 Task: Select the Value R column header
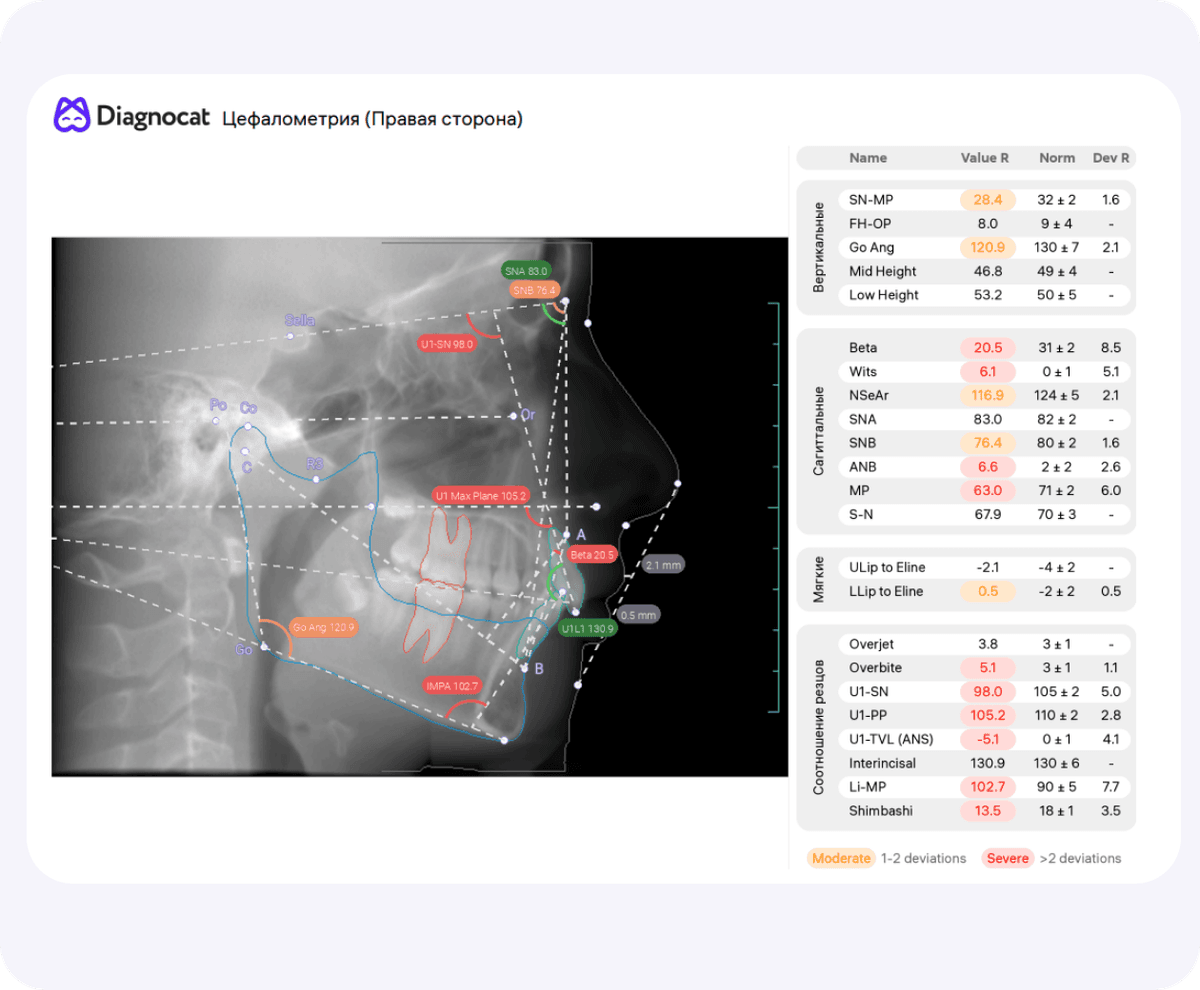point(985,158)
